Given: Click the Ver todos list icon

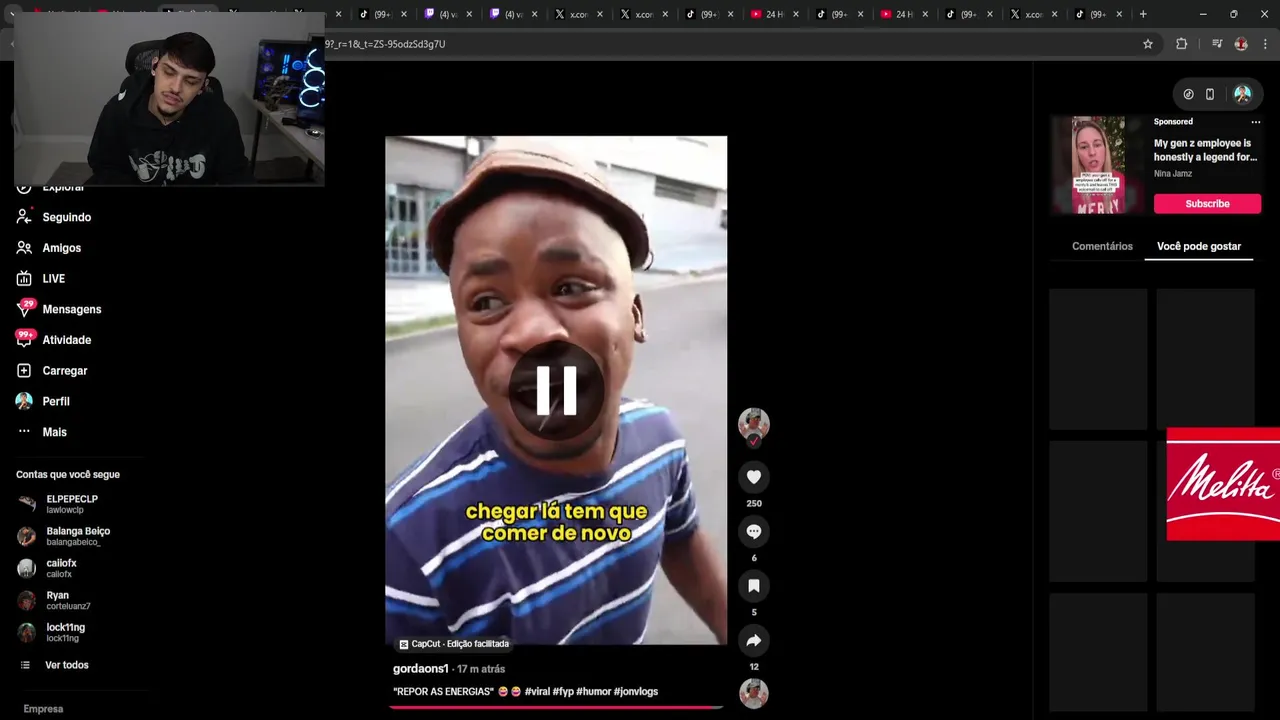Looking at the screenshot, I should [26, 665].
